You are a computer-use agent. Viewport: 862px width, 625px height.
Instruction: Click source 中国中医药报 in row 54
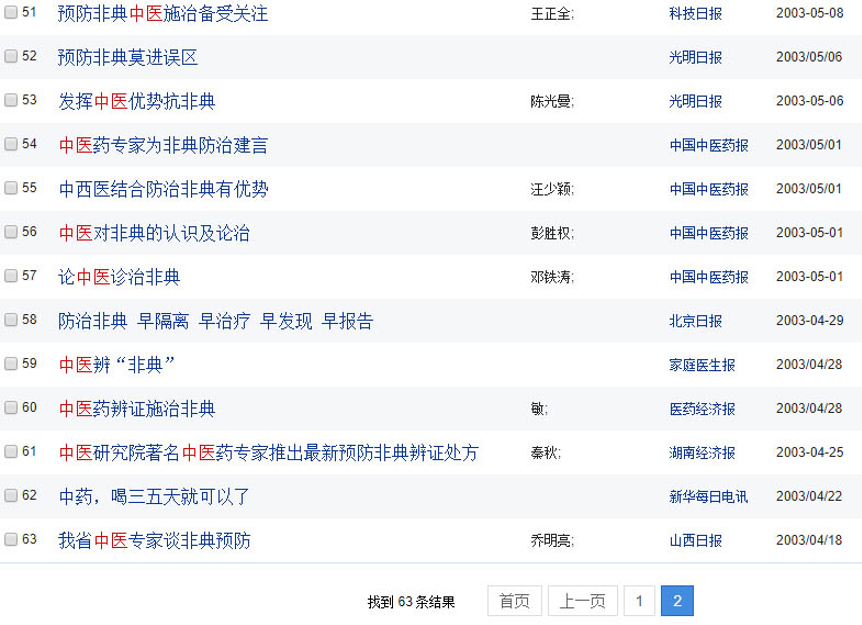coord(709,145)
